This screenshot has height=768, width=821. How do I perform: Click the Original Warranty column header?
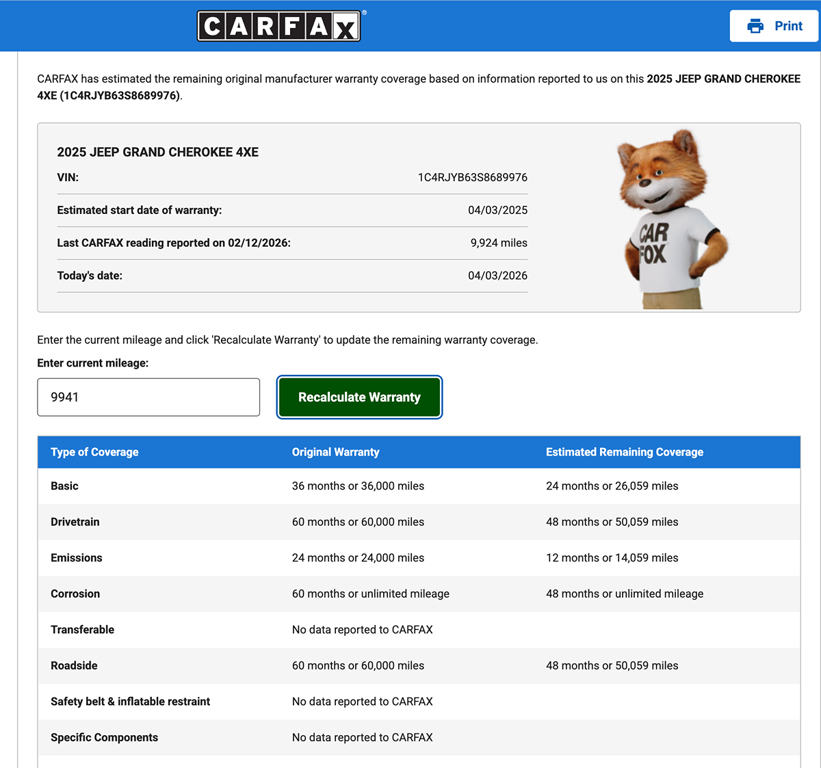point(335,452)
